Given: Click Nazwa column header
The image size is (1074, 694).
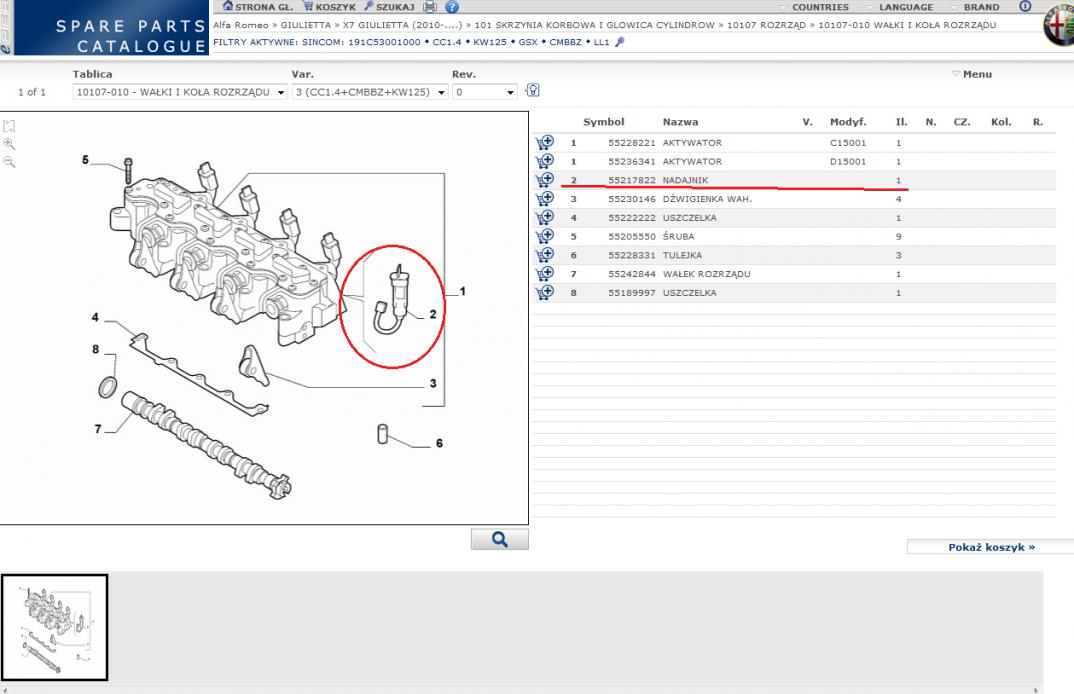Looking at the screenshot, I should click(x=680, y=122).
